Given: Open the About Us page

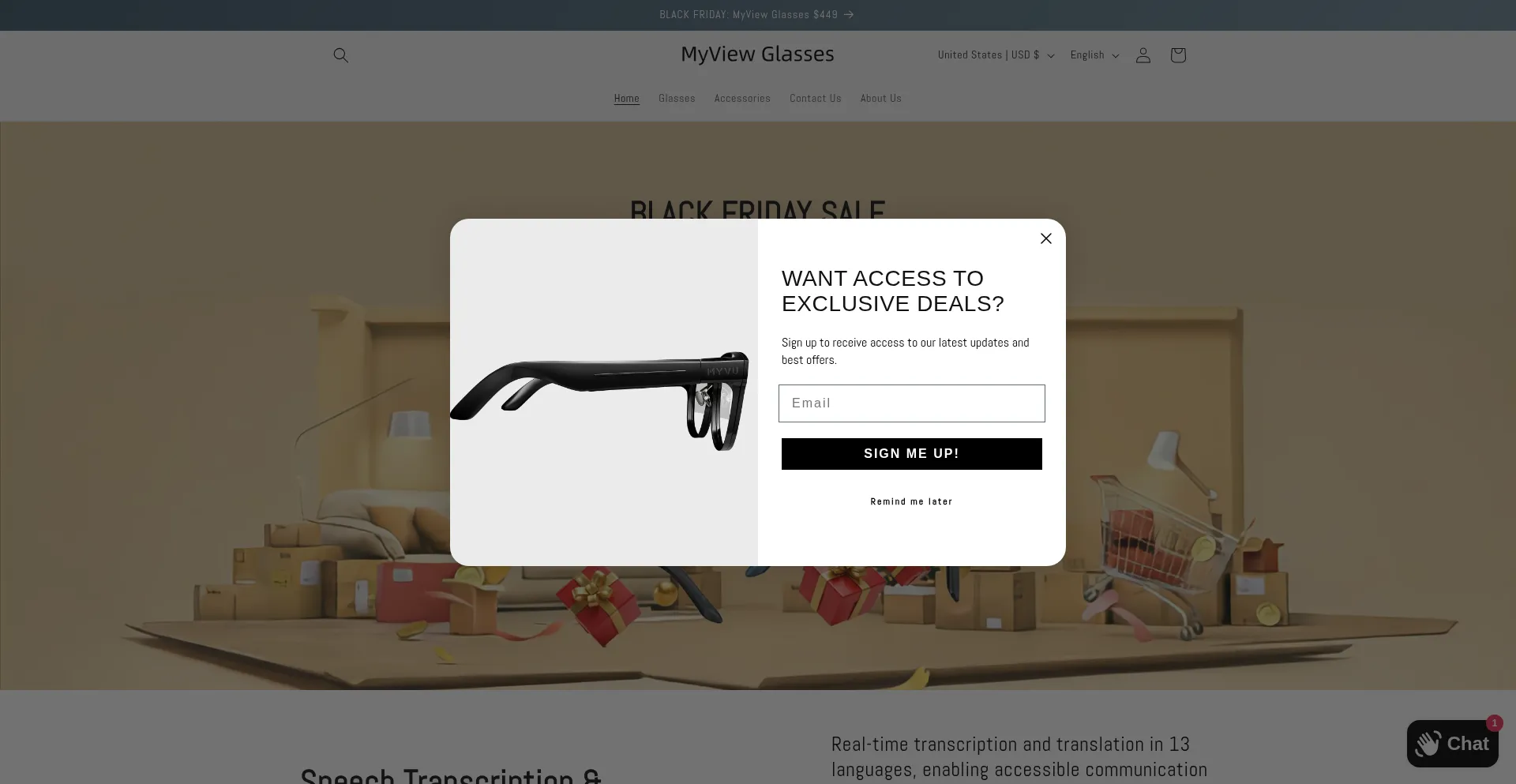Looking at the screenshot, I should click(x=880, y=99).
